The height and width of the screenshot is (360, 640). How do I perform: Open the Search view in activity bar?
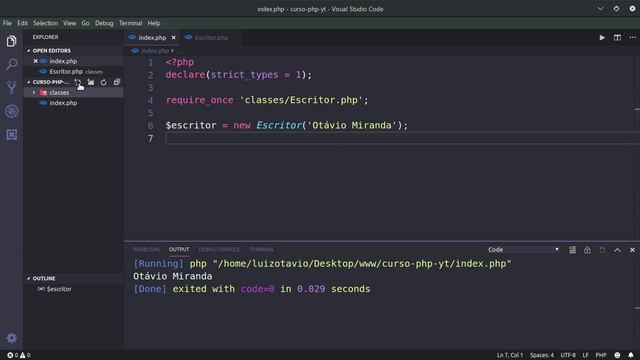(x=11, y=64)
